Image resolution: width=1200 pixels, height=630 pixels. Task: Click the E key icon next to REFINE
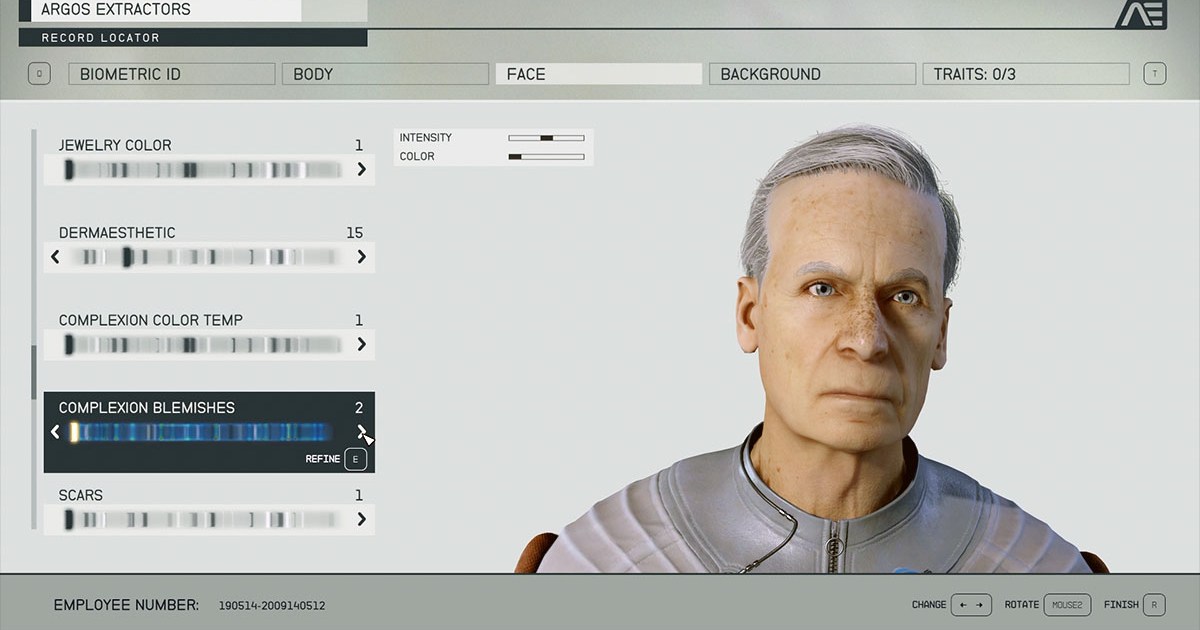[355, 458]
